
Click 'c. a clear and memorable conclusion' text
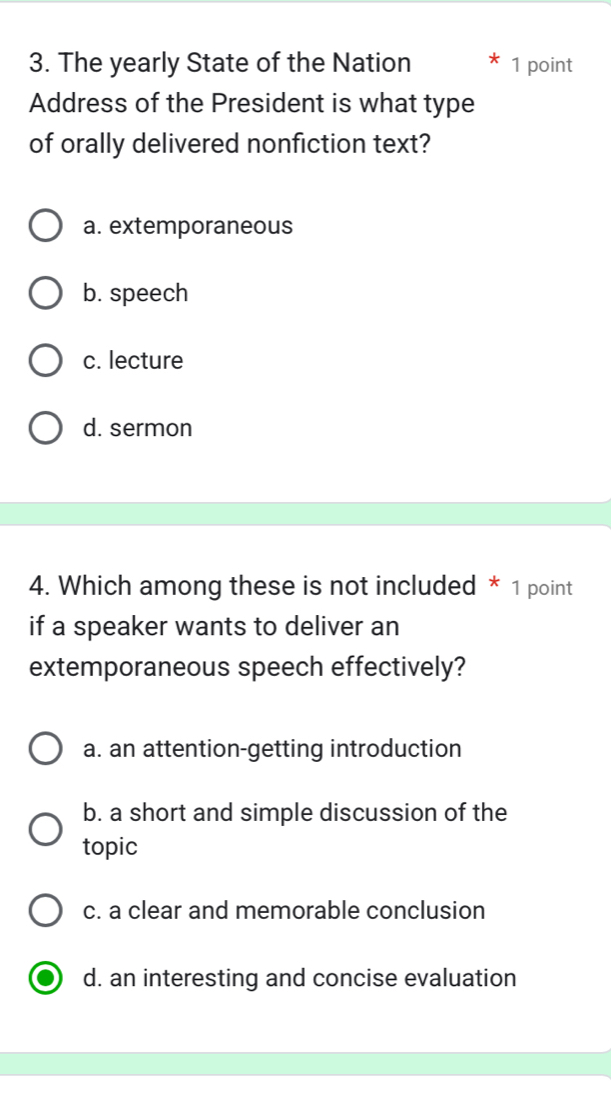(284, 911)
